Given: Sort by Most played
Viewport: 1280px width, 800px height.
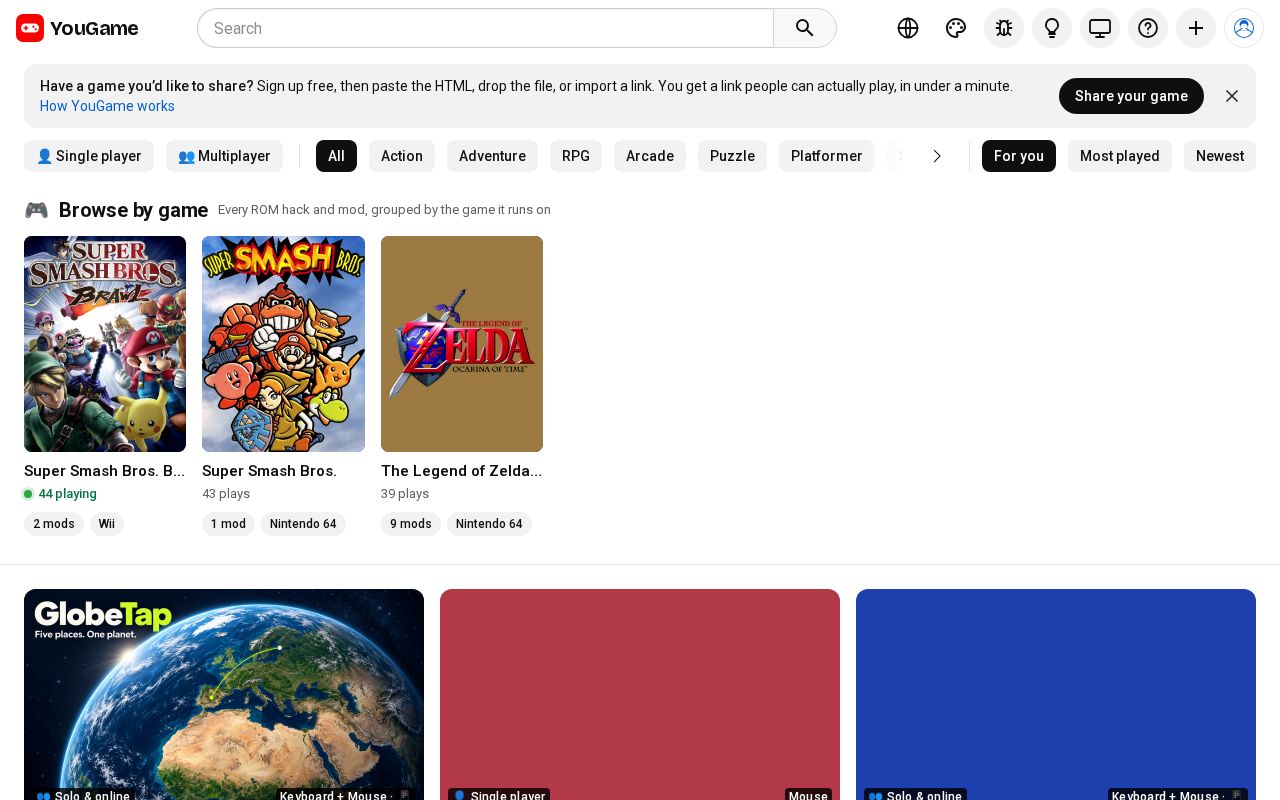Looking at the screenshot, I should 1120,156.
